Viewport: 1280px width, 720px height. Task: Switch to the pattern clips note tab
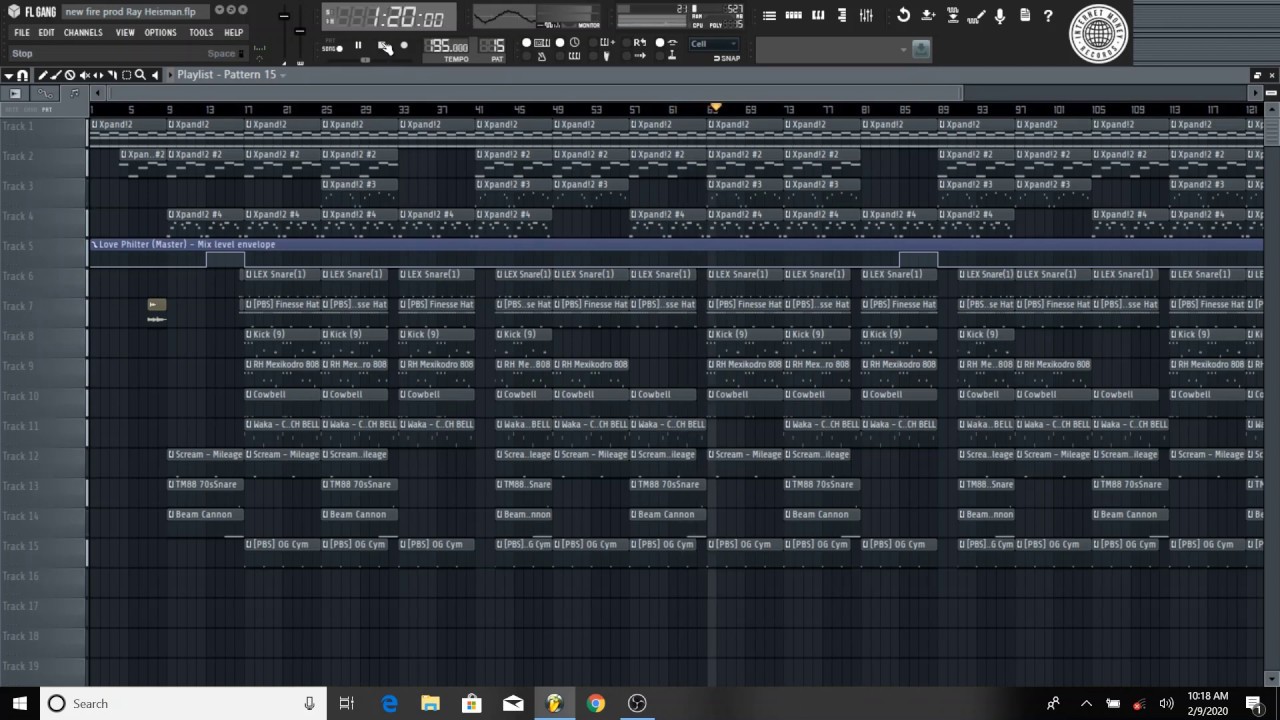point(74,94)
